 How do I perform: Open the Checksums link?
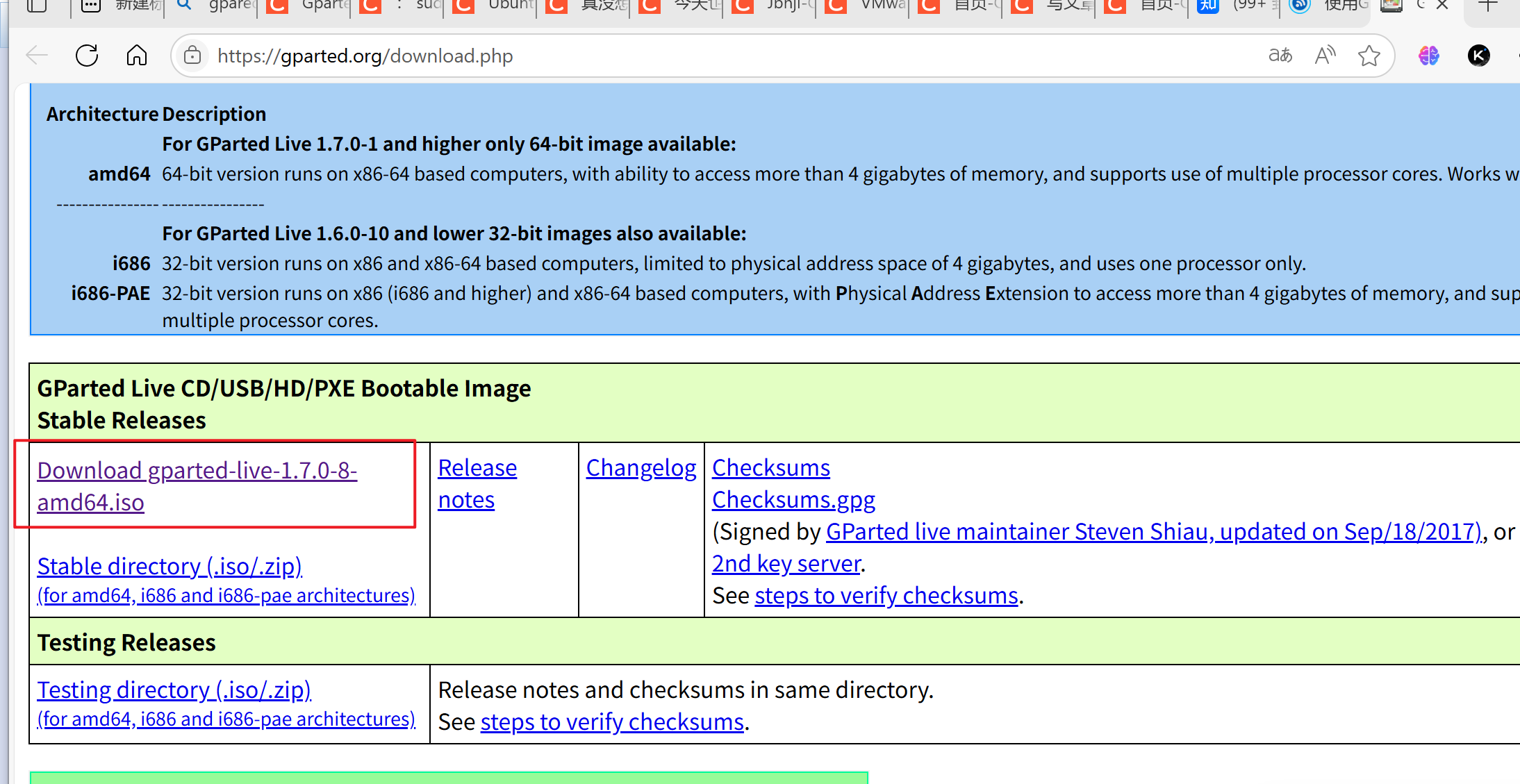(771, 468)
